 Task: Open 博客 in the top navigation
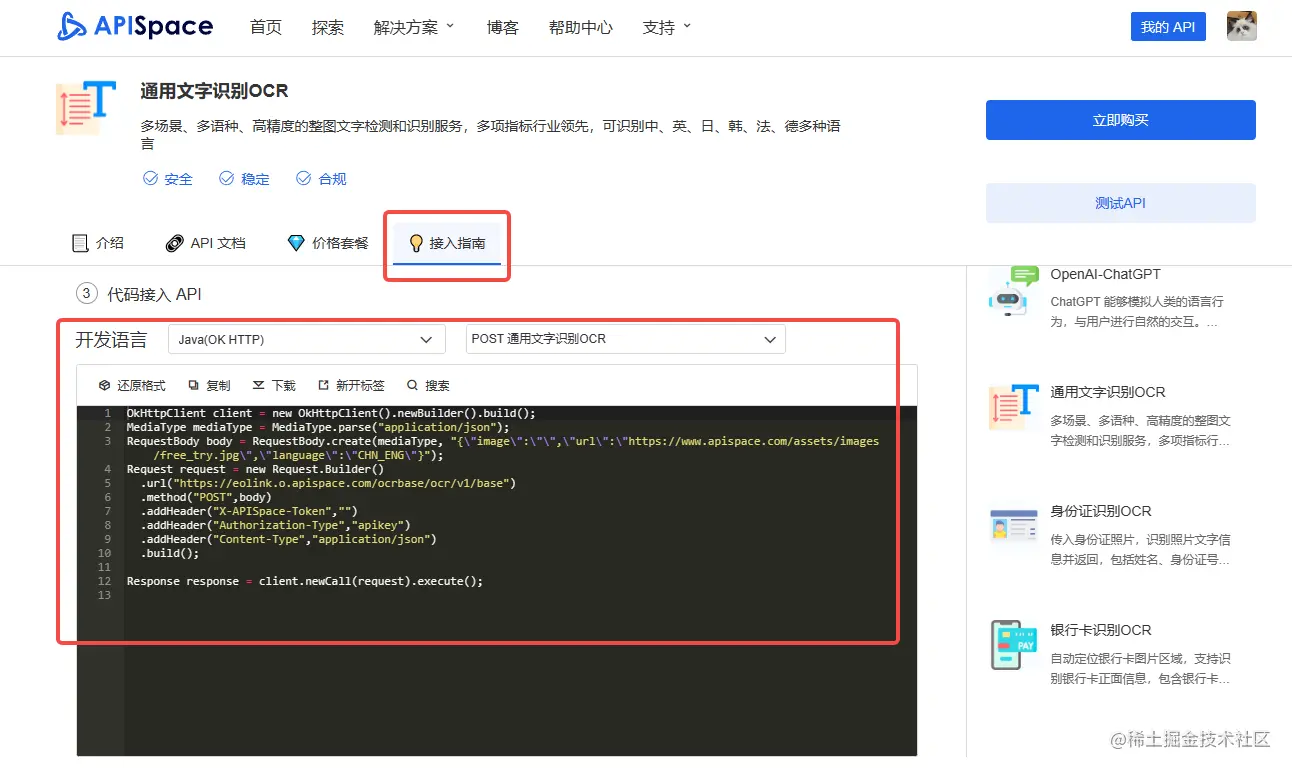click(503, 27)
